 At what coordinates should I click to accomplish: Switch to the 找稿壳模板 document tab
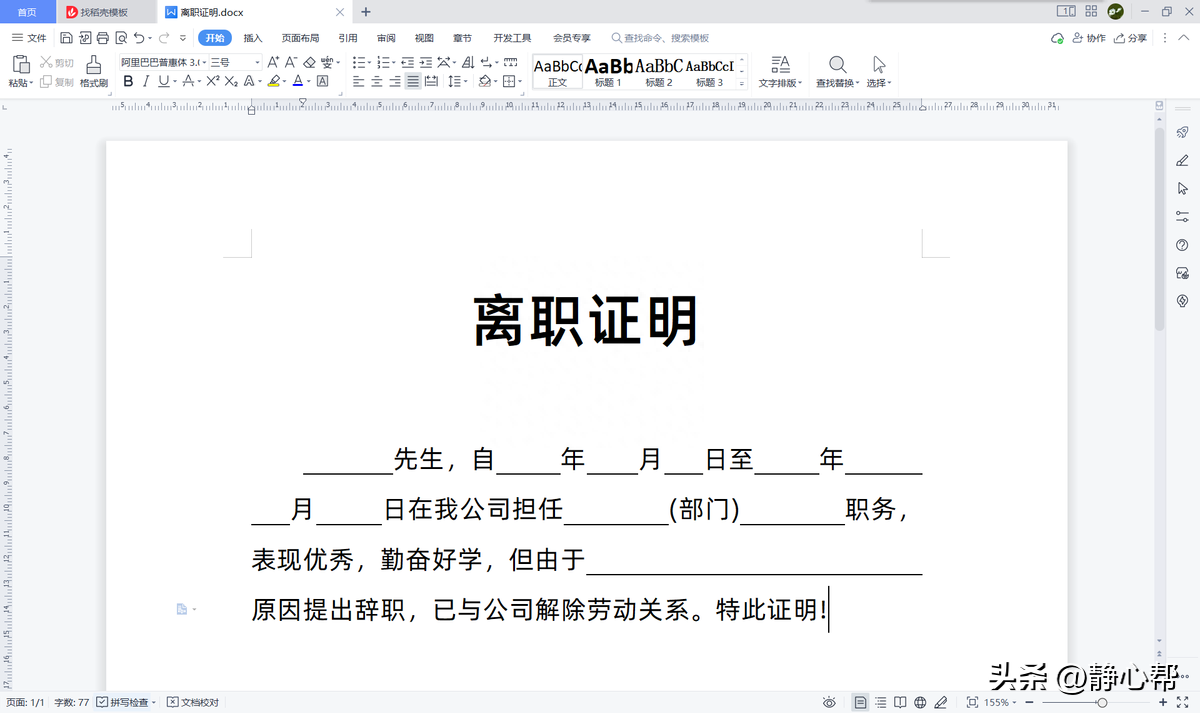point(93,13)
